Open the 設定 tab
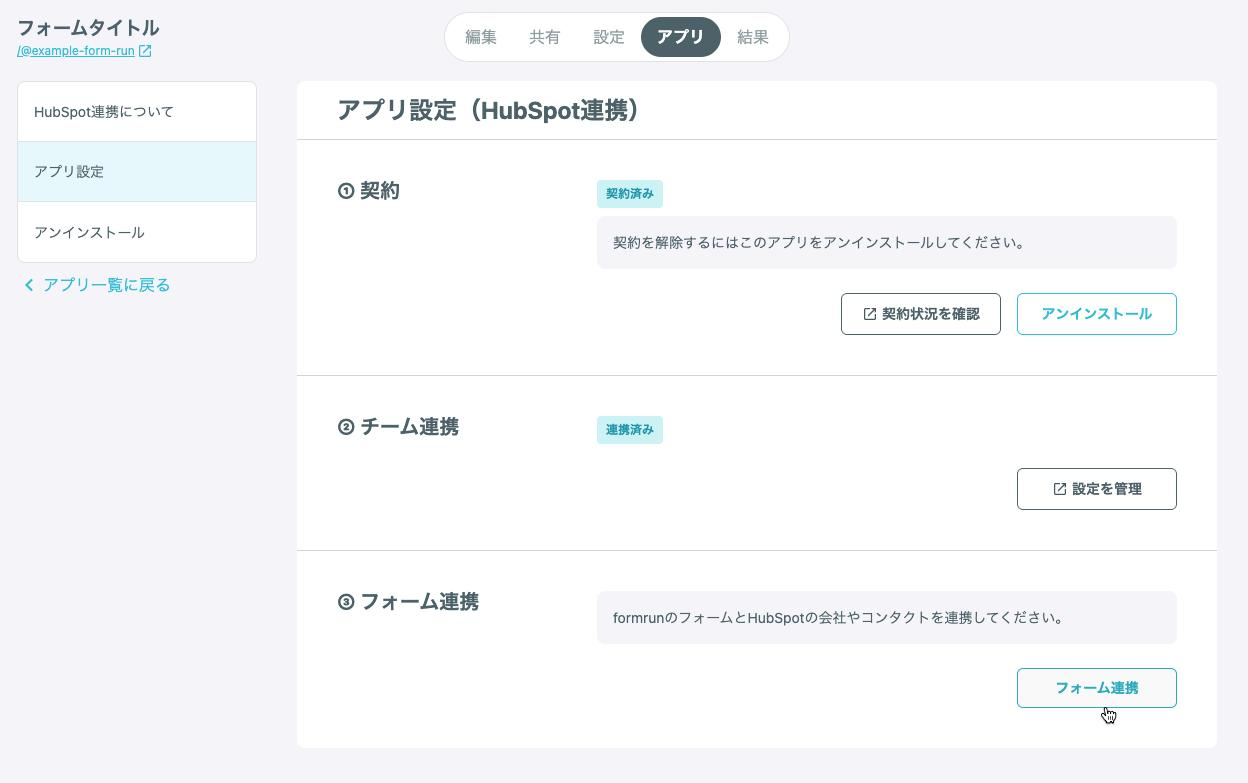1248x783 pixels. 609,37
